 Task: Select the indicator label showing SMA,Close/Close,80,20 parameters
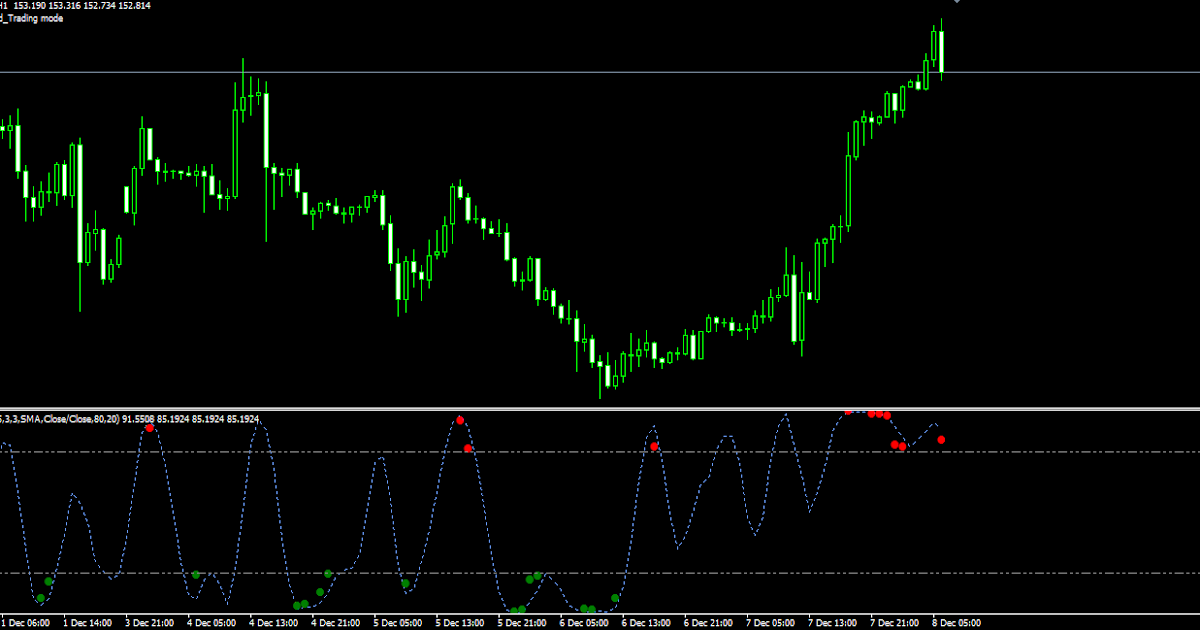(130, 418)
